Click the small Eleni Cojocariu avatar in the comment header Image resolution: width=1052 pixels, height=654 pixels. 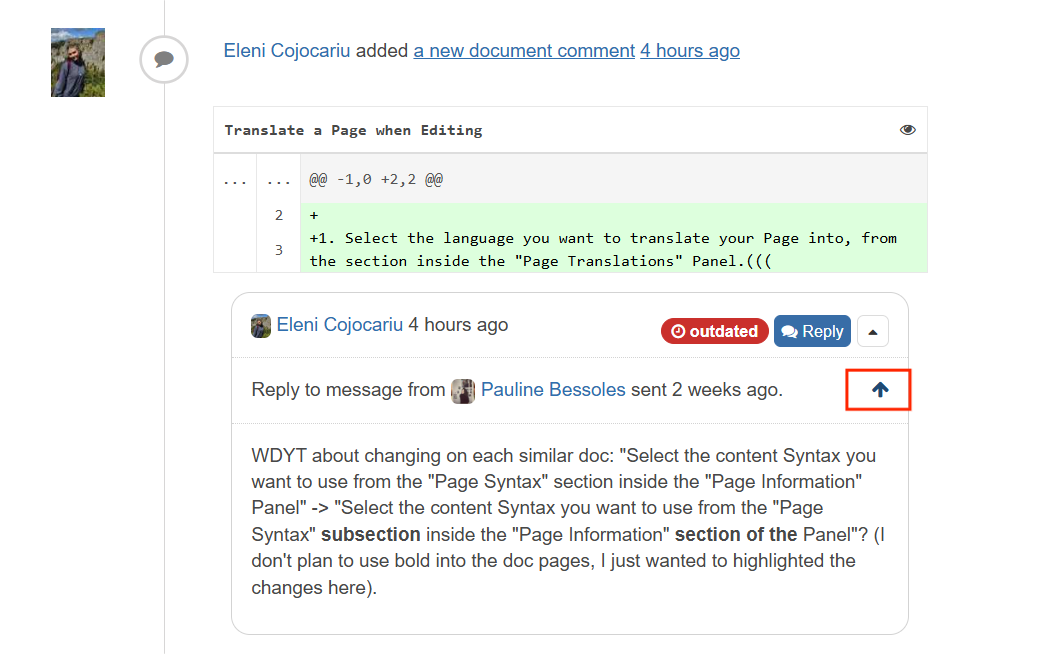click(x=260, y=326)
